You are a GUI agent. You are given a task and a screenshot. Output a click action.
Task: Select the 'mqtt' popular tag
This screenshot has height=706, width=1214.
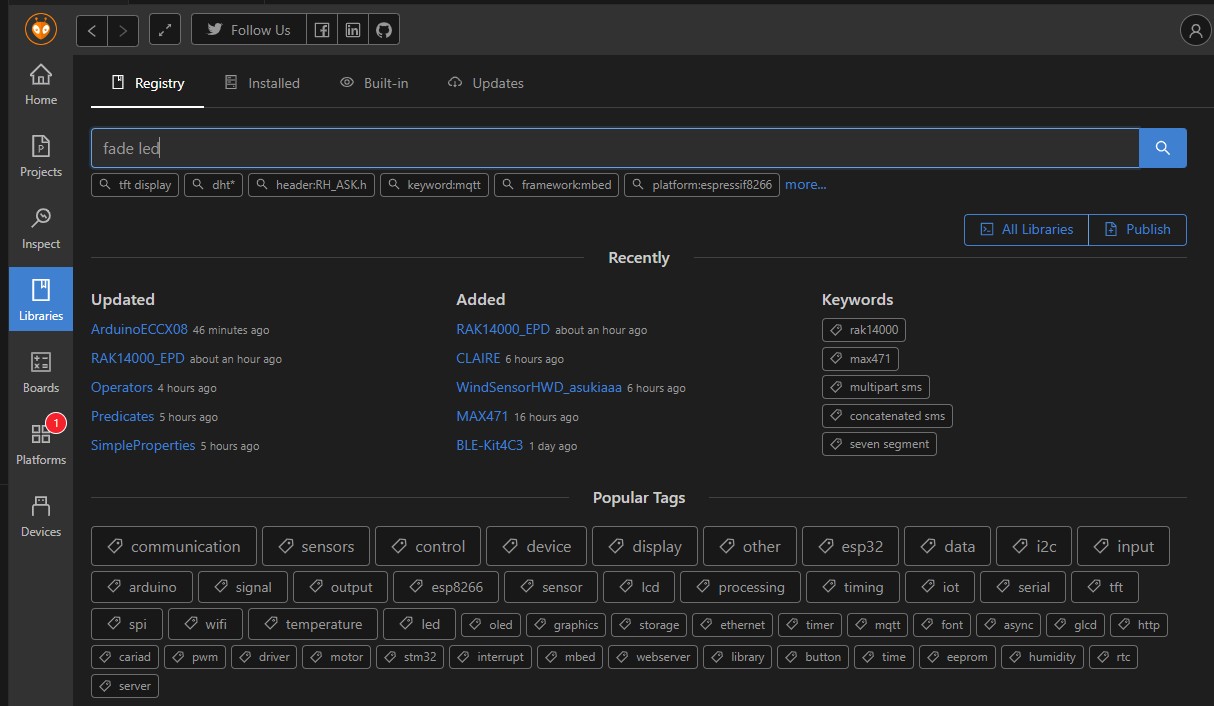point(877,625)
